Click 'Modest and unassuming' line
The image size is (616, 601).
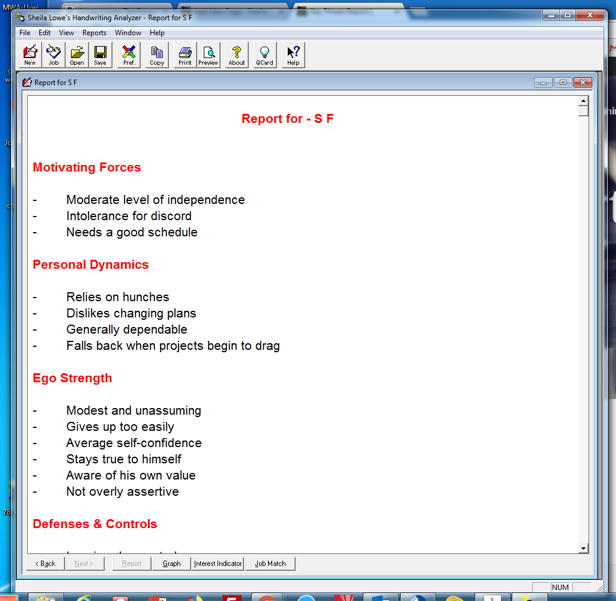(x=134, y=410)
